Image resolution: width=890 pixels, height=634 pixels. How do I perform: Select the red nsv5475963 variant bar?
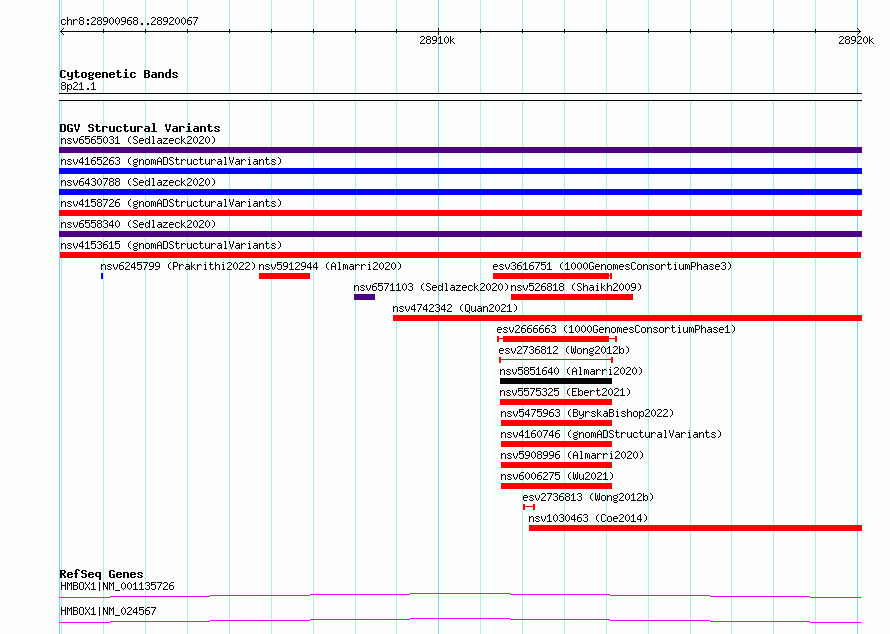(x=556, y=423)
